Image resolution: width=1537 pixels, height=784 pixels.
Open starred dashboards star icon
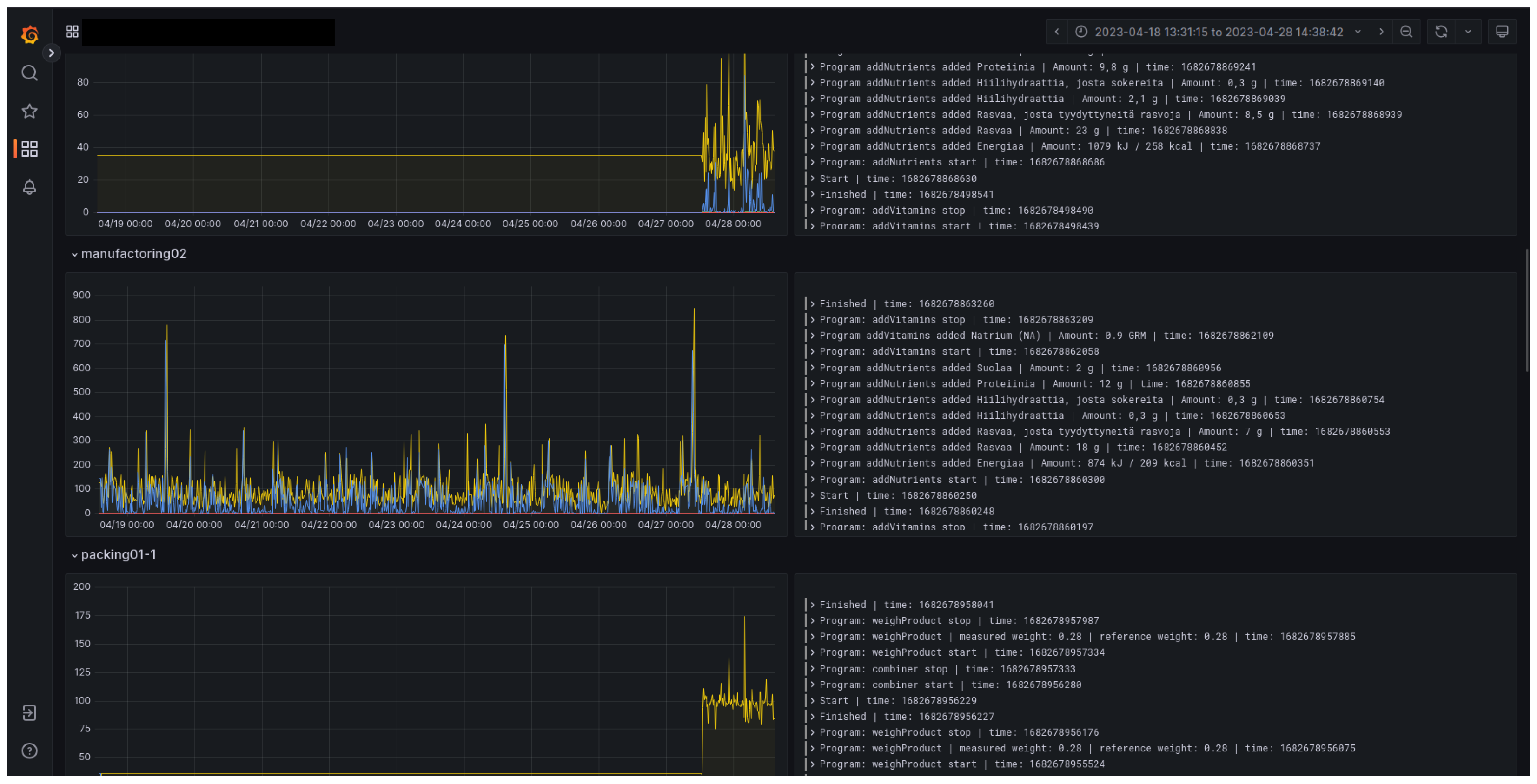point(29,111)
